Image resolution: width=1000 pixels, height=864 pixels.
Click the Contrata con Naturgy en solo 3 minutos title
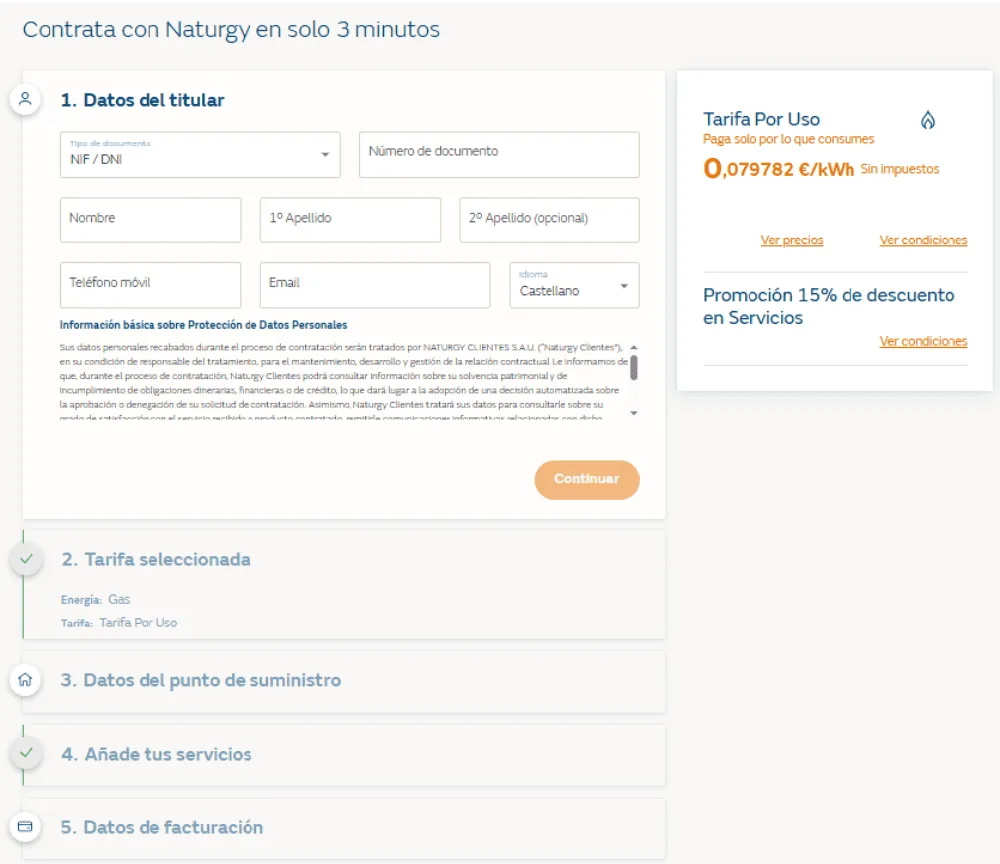(x=231, y=30)
